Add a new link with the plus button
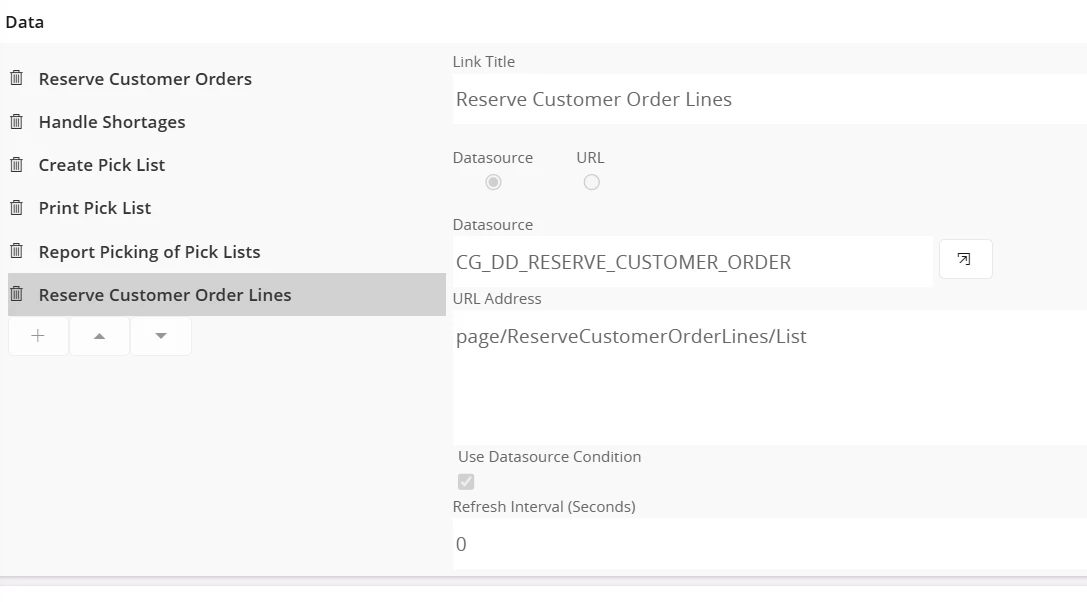The width and height of the screenshot is (1087, 602). click(38, 336)
